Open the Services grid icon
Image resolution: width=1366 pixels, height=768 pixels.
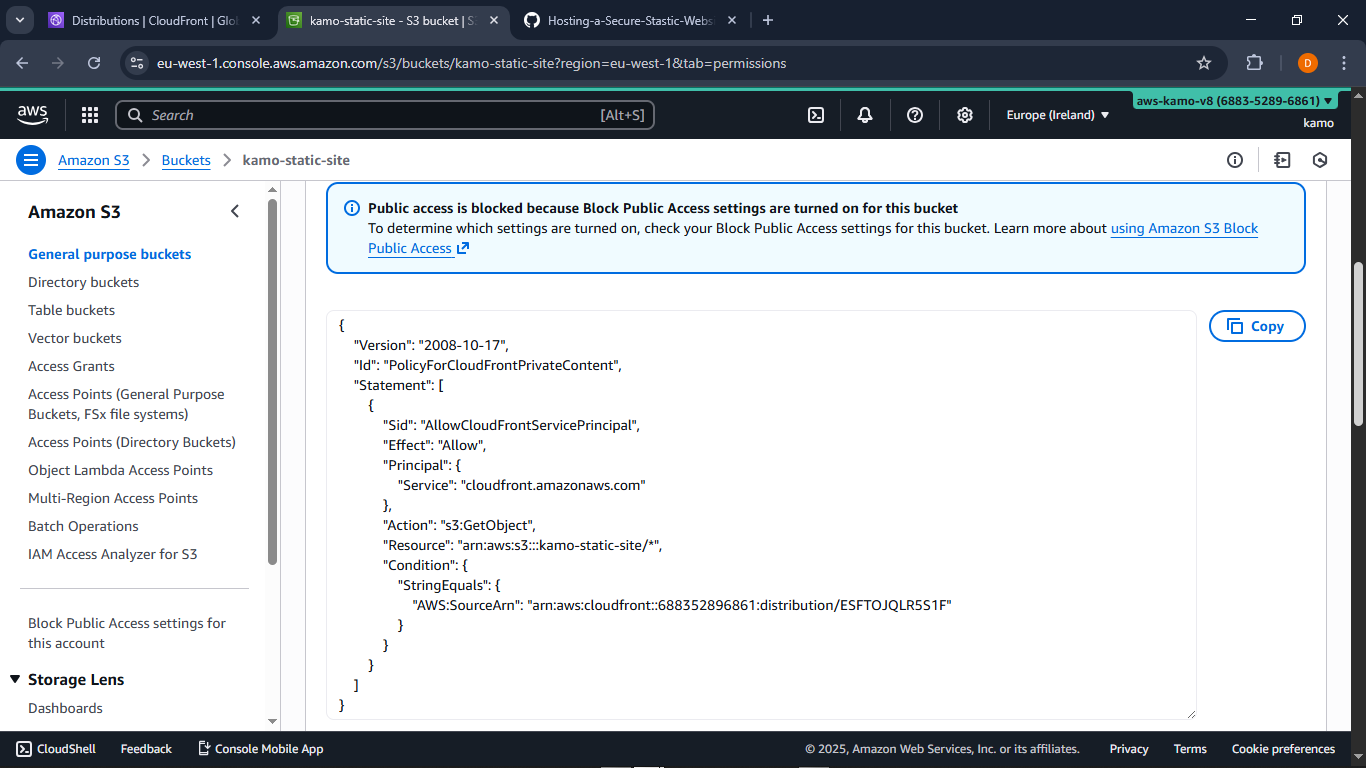89,115
